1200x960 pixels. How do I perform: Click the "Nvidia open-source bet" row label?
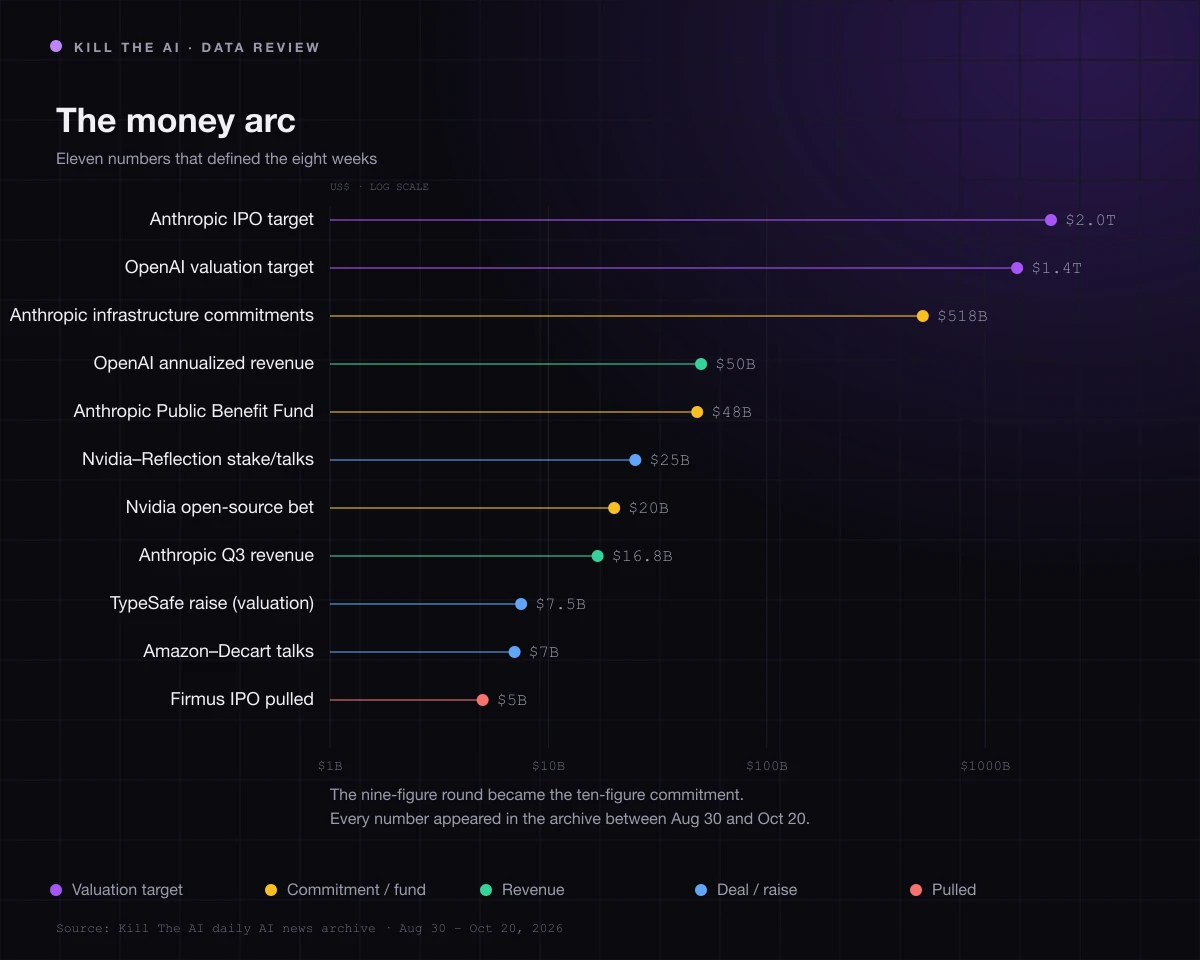pyautogui.click(x=220, y=507)
